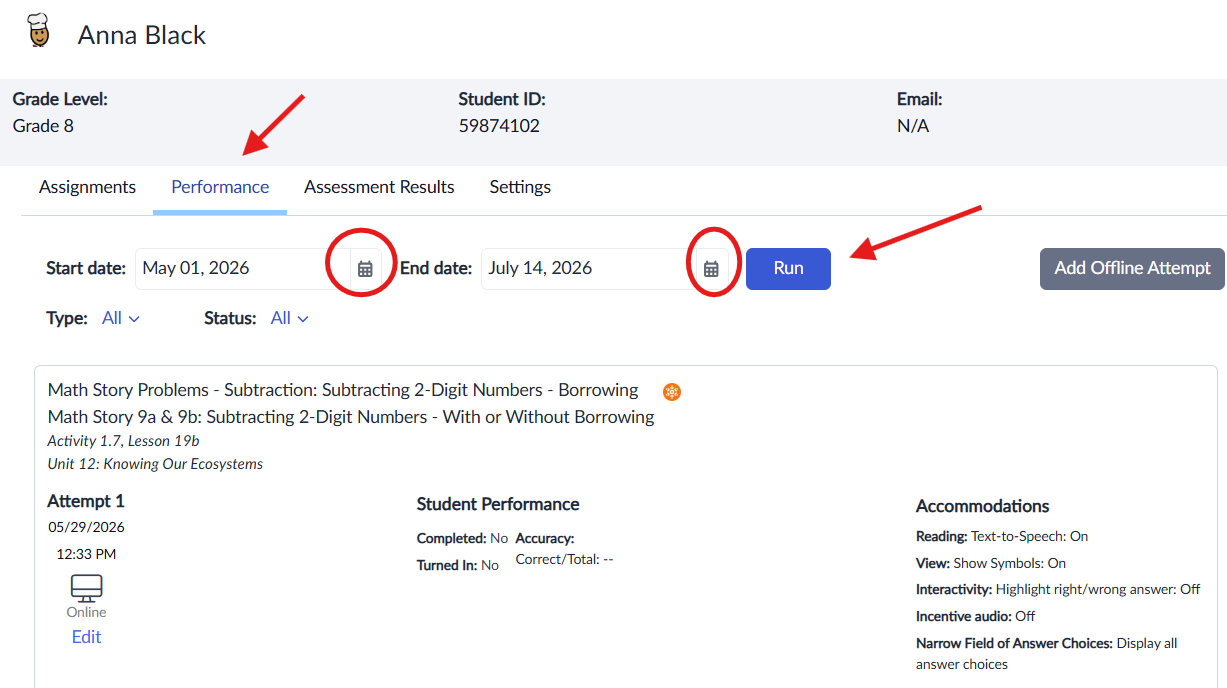Click the Start date field showing May 01, 2026
The image size is (1227, 688).
point(243,269)
